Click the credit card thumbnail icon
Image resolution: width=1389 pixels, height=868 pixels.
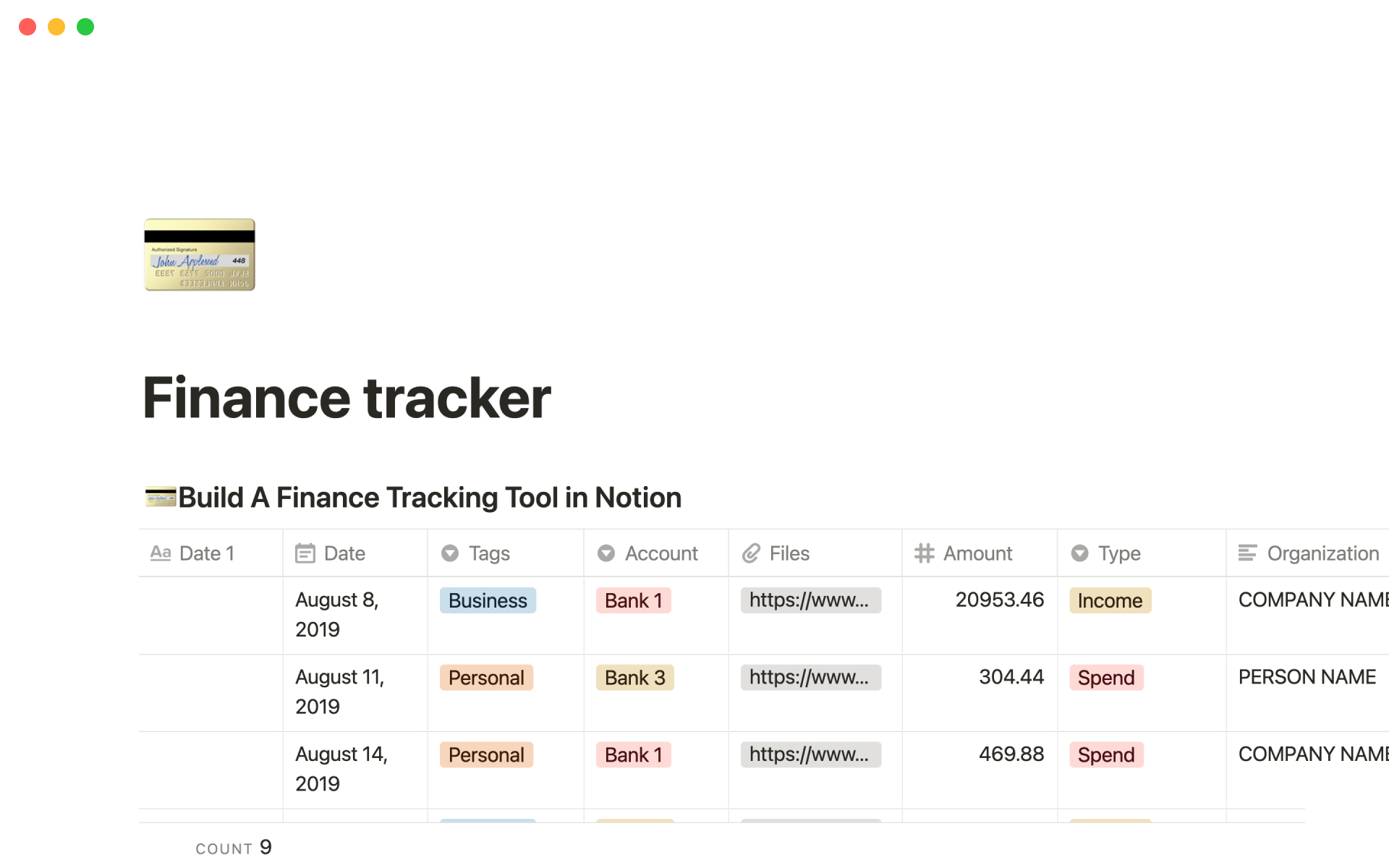tap(199, 254)
